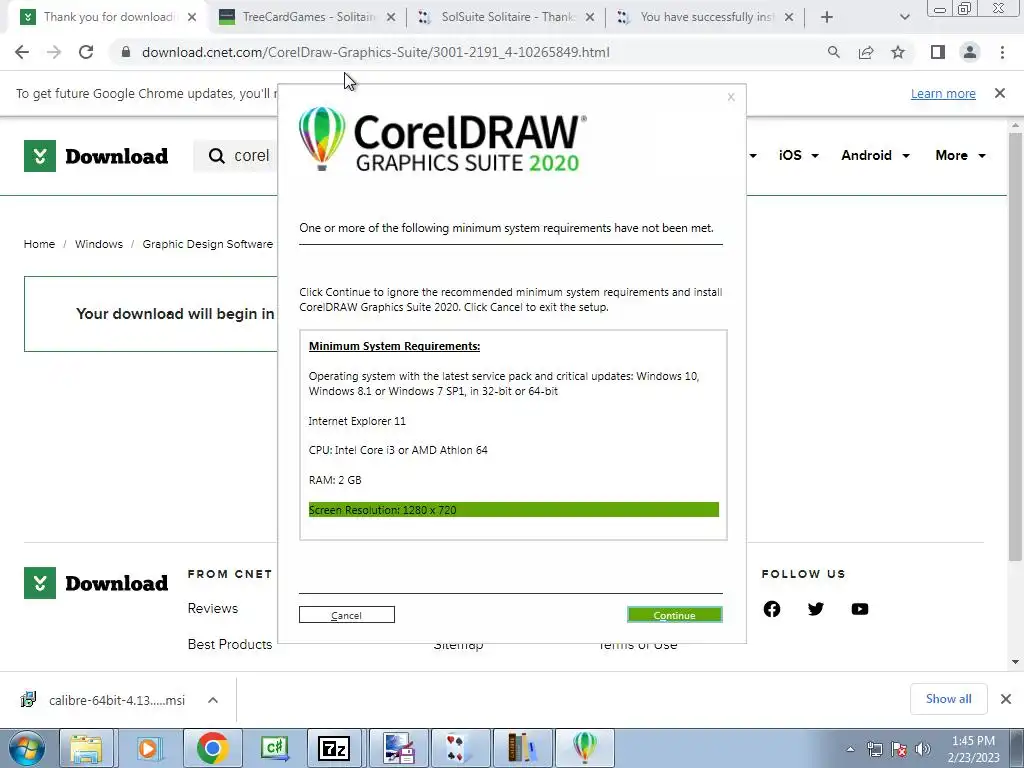Go back with the browser back arrow
1024x768 pixels.
pos(22,52)
